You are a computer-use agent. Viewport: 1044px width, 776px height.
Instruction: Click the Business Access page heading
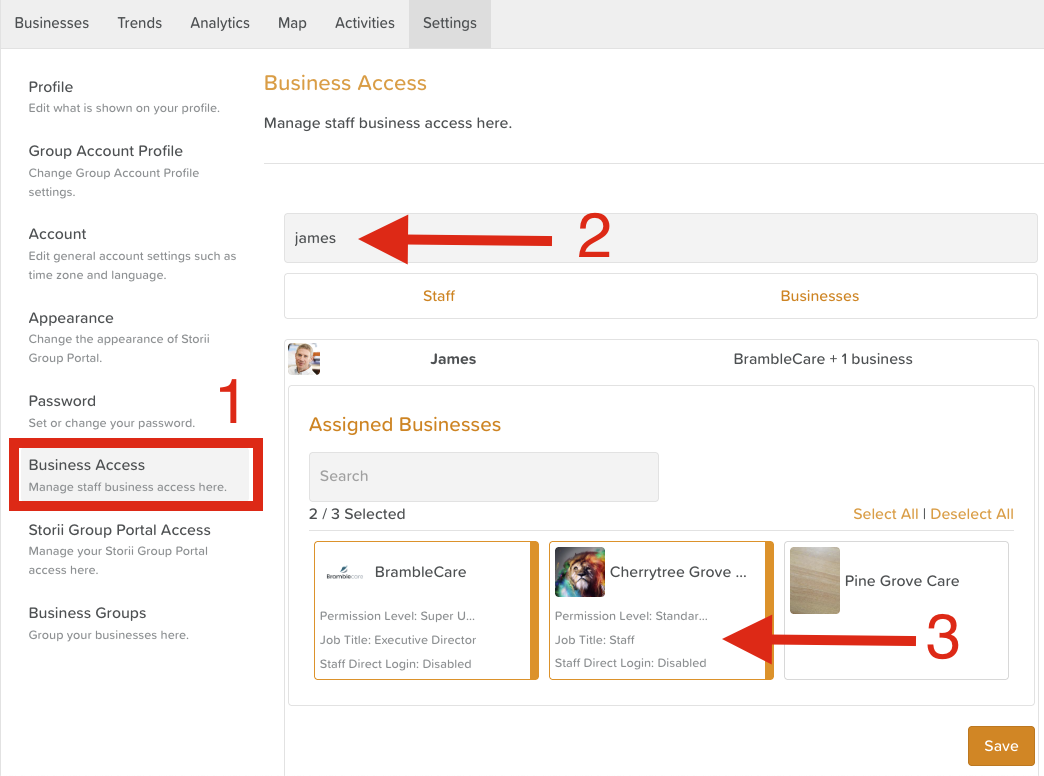tap(345, 83)
